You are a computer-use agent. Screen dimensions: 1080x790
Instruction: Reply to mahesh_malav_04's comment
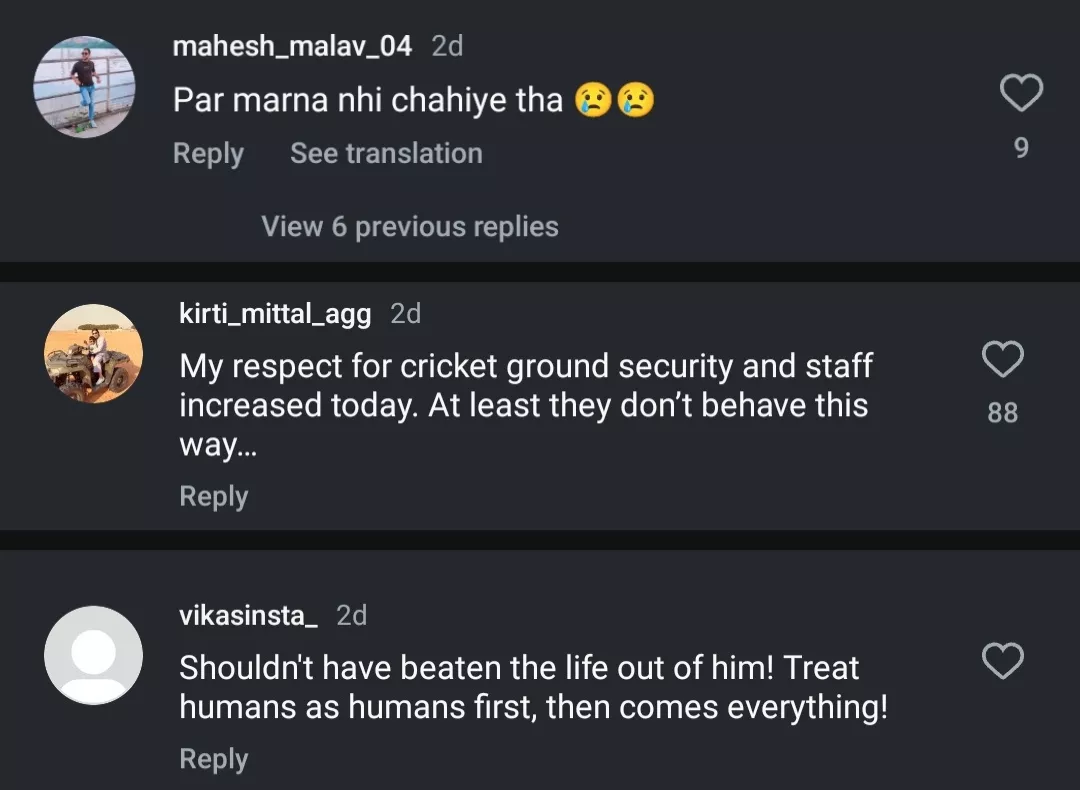[208, 153]
